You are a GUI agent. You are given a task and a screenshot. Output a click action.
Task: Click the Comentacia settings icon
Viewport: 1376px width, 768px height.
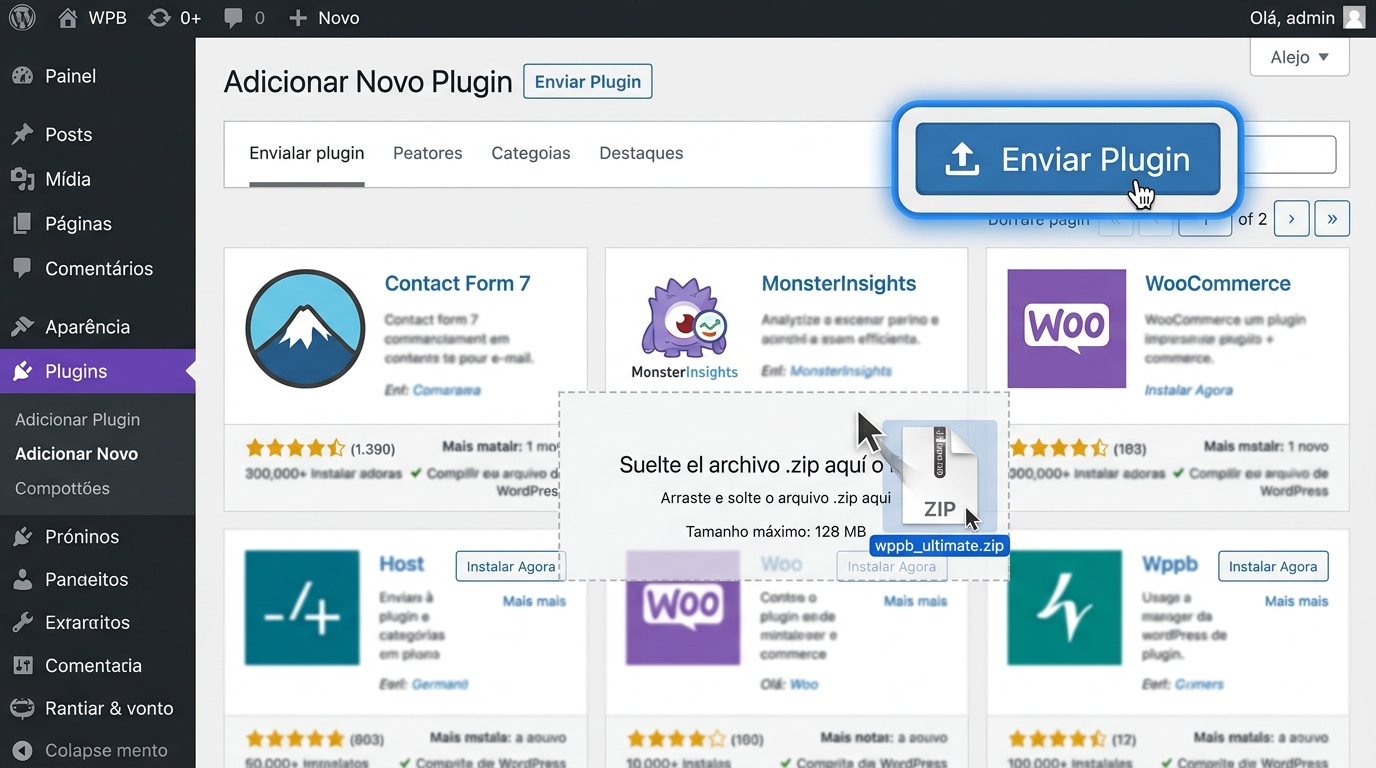22,665
